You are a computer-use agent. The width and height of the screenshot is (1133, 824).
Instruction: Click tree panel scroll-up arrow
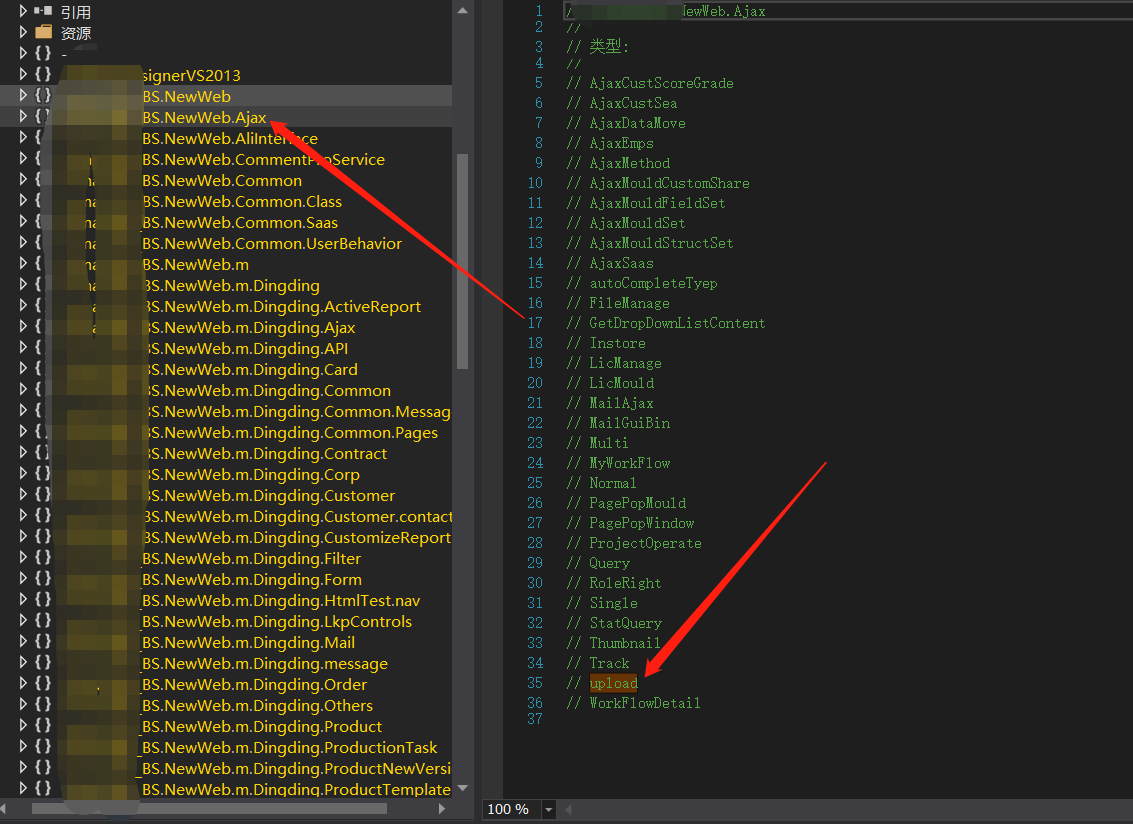click(x=462, y=11)
